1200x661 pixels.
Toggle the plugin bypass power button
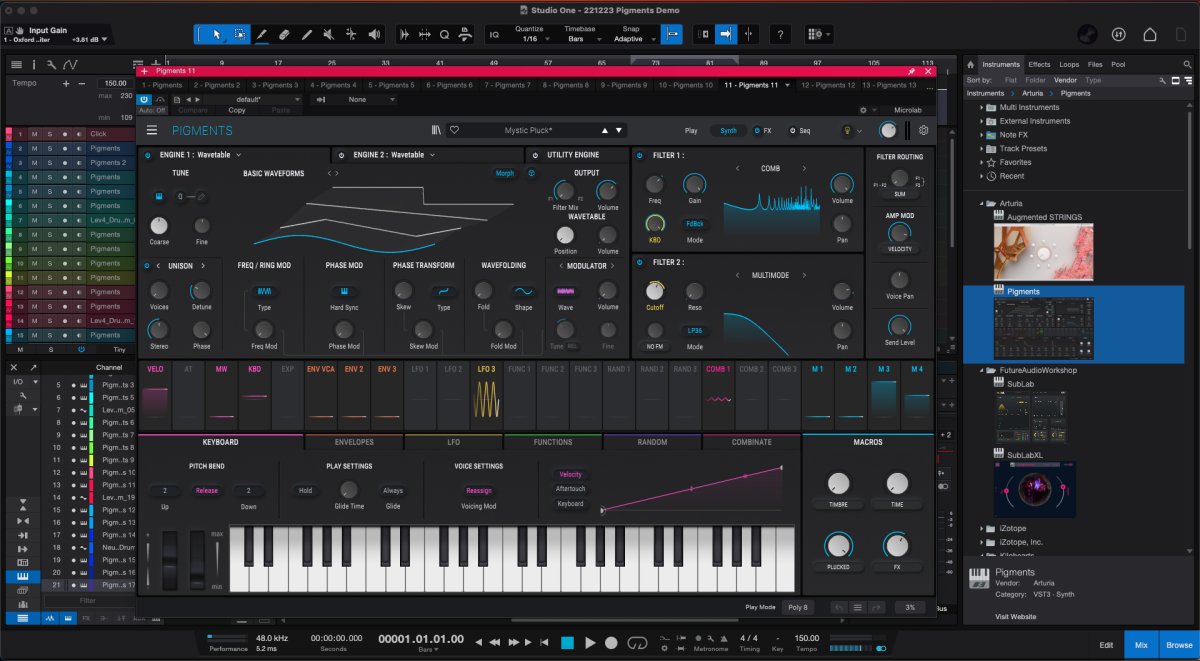coord(144,100)
